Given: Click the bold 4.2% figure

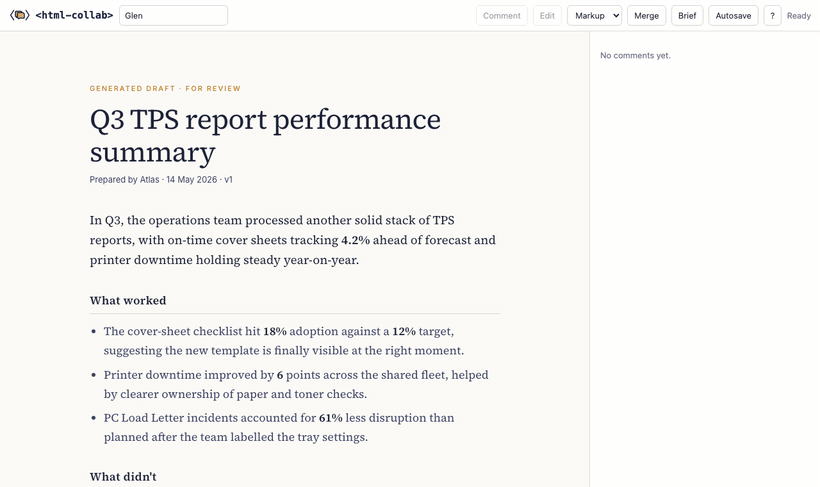Looking at the screenshot, I should [x=356, y=240].
